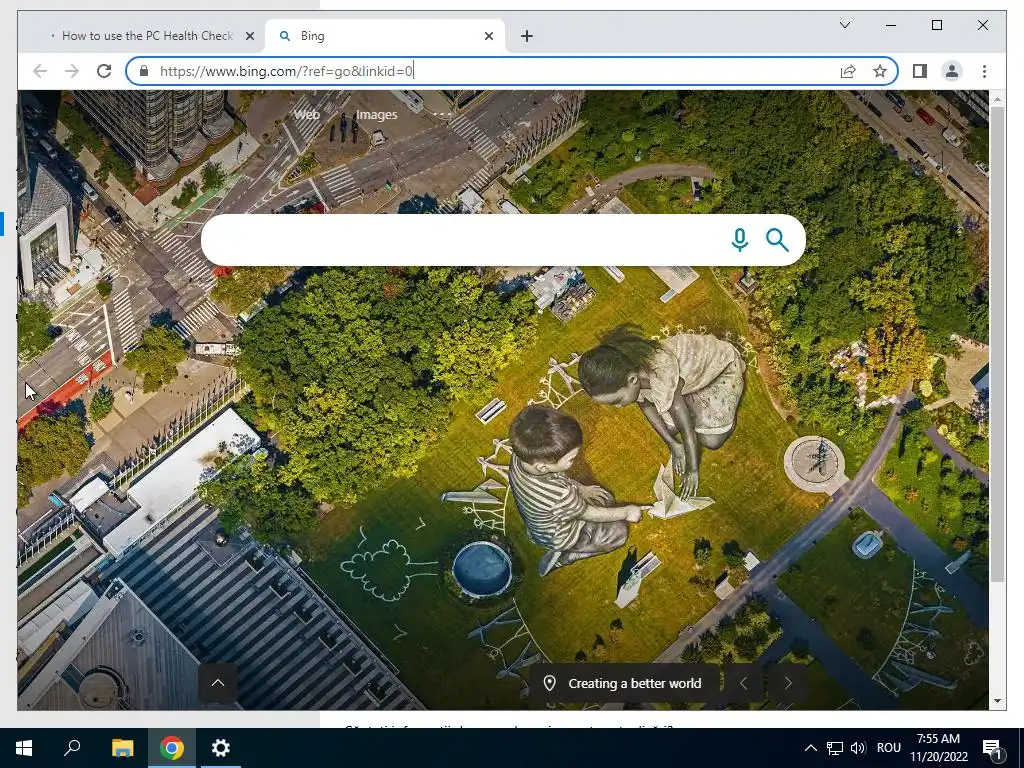Open Bing more options ellipsis

[x=442, y=115]
